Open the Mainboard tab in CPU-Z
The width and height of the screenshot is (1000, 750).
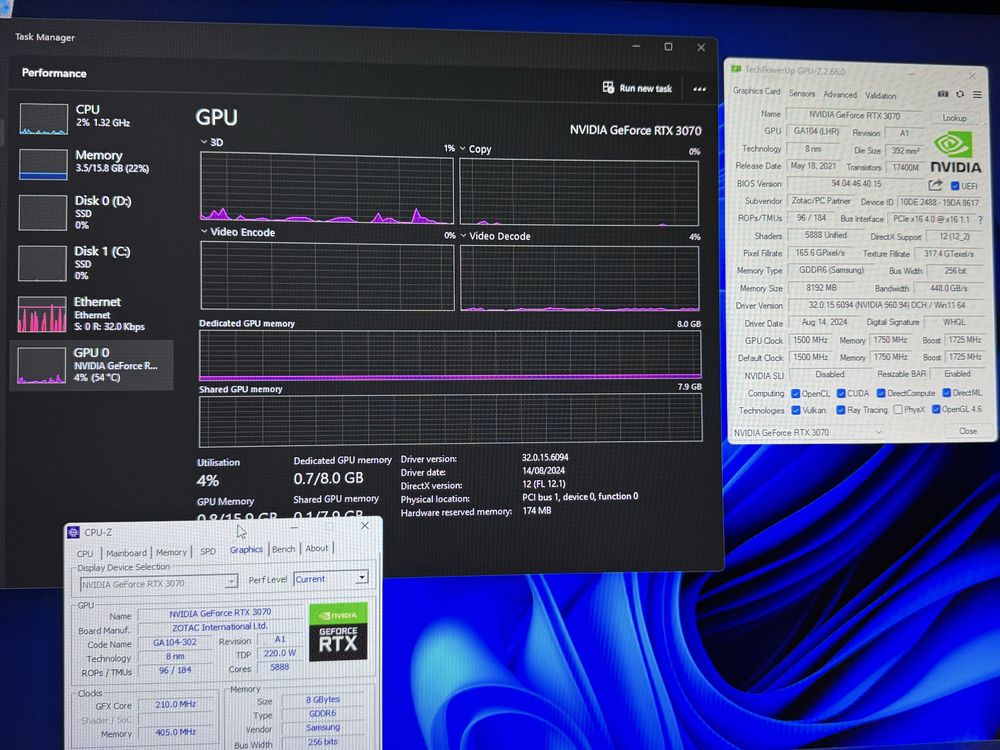pyautogui.click(x=126, y=553)
